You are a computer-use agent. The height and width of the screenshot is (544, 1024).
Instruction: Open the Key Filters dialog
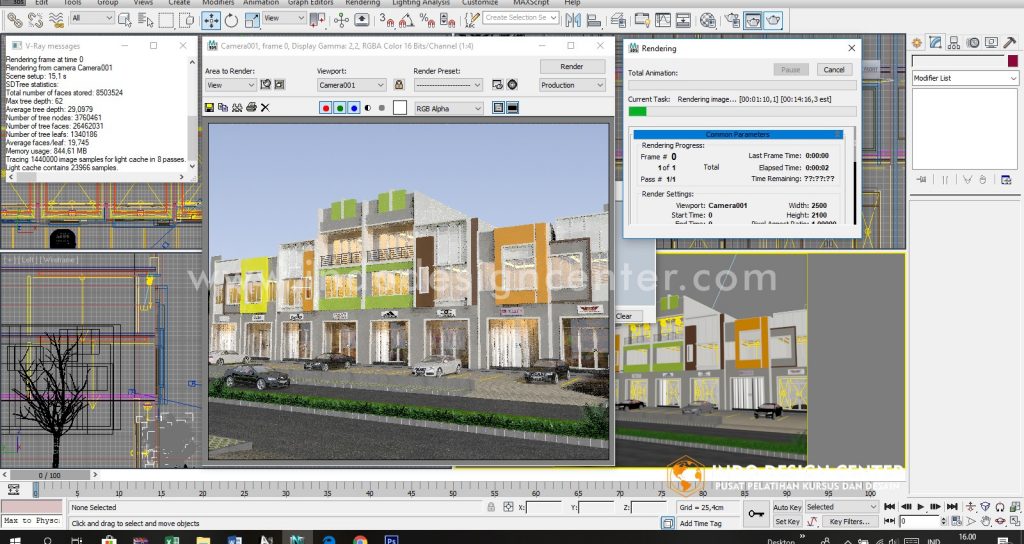(849, 522)
